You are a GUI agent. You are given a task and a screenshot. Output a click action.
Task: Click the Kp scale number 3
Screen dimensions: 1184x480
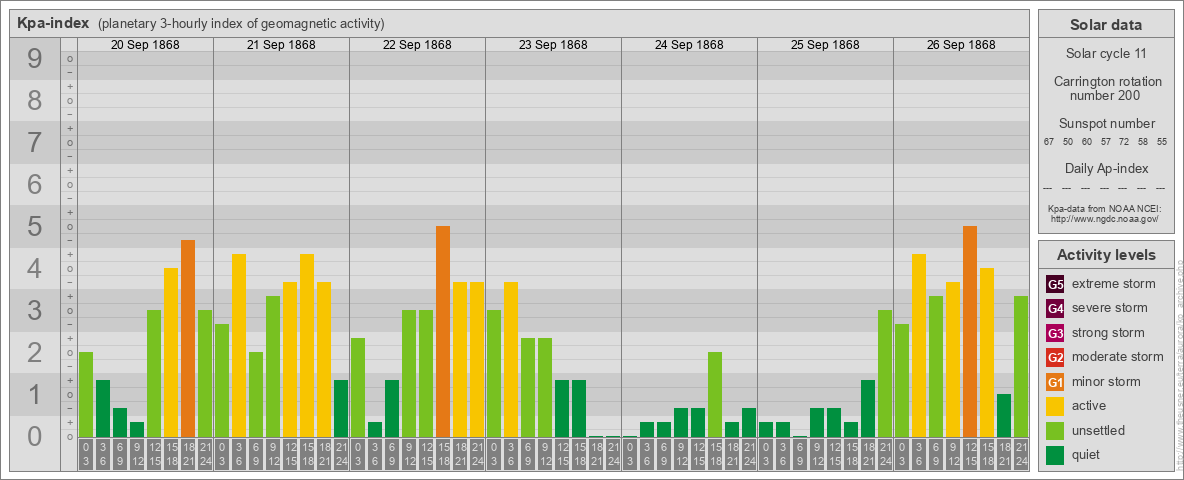click(x=35, y=310)
